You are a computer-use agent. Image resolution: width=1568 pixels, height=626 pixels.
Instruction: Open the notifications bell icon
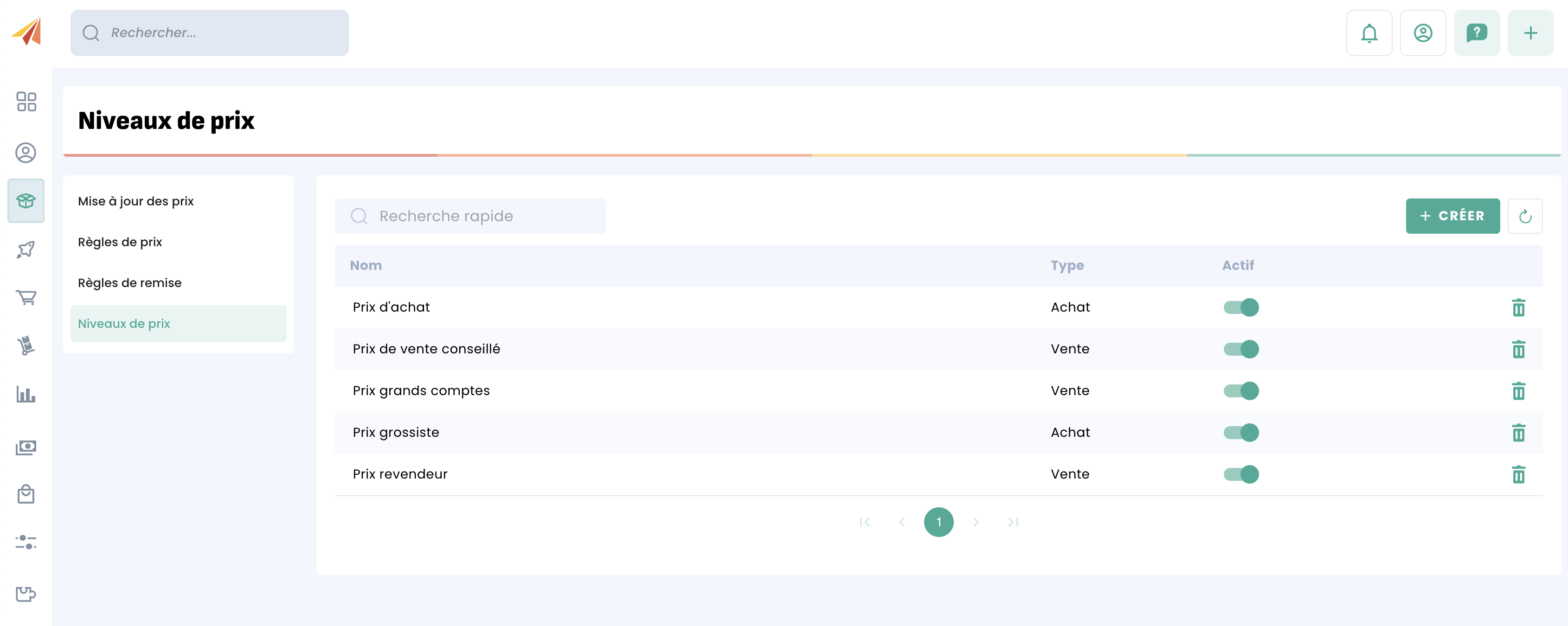tap(1369, 33)
